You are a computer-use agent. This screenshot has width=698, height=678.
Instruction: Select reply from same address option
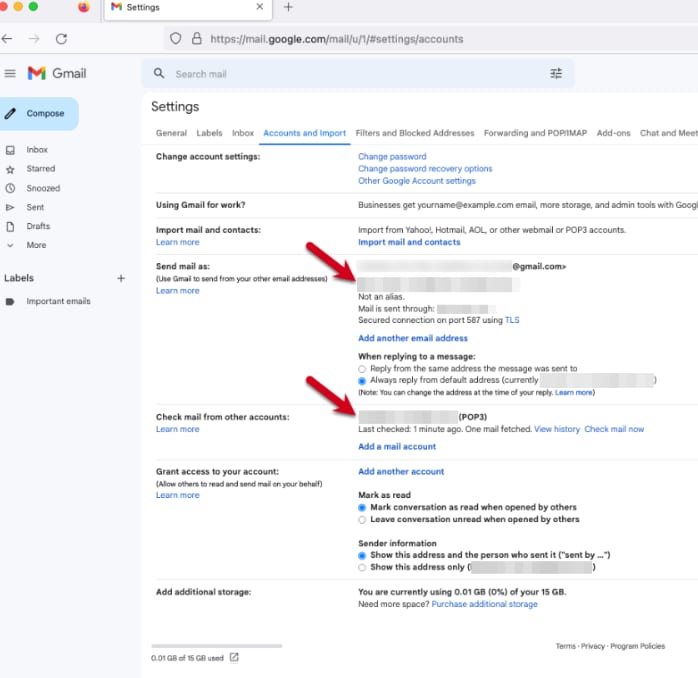[362, 369]
